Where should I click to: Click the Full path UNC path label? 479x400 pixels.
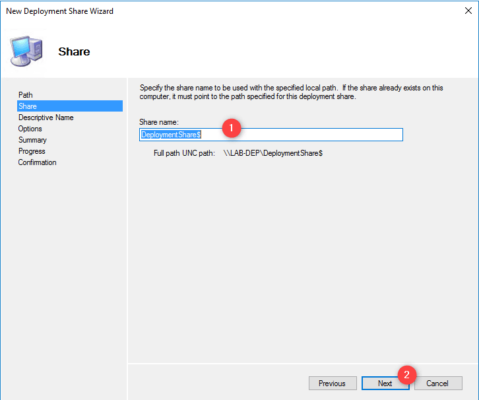184,153
